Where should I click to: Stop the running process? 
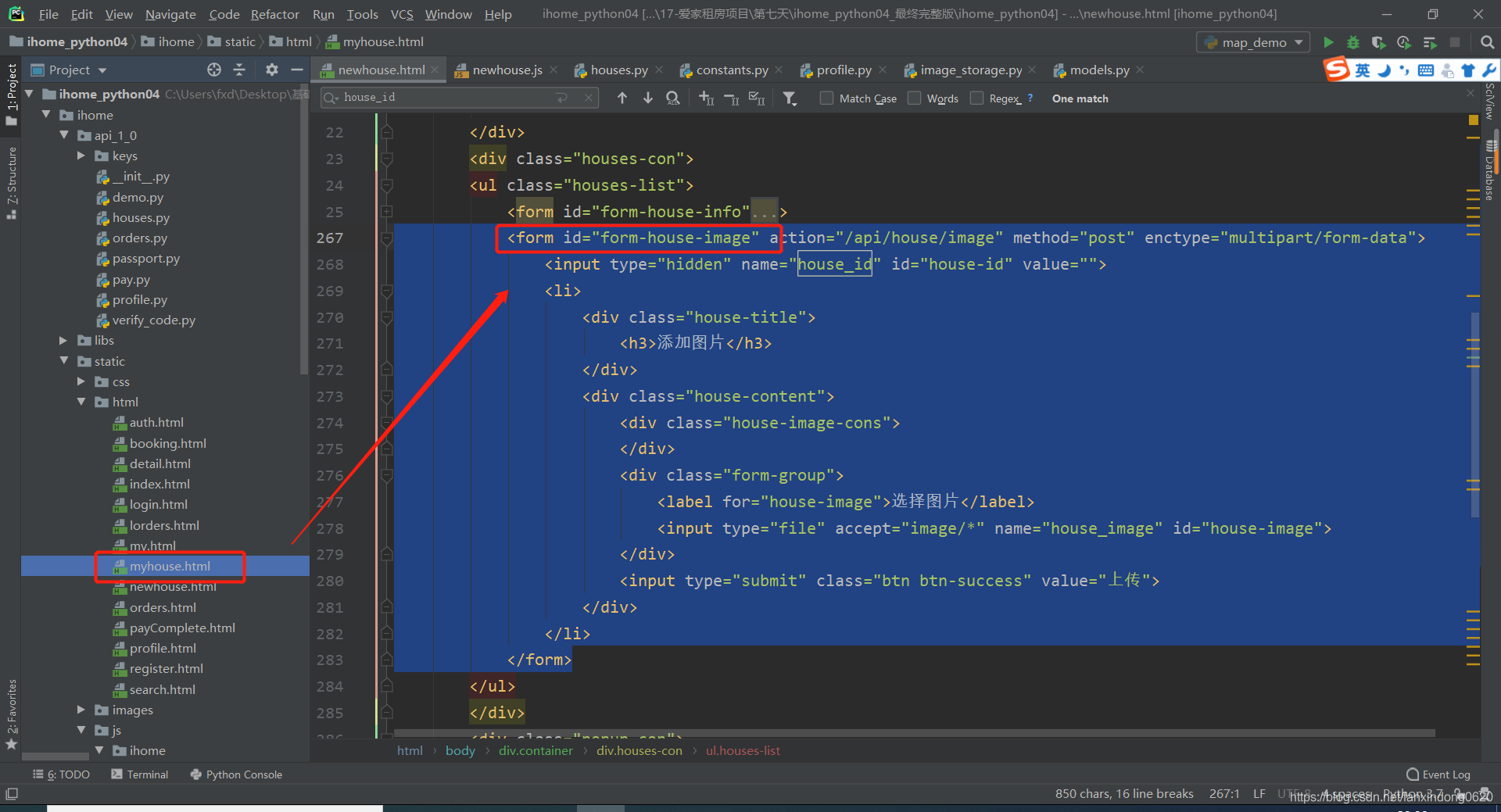pyautogui.click(x=1455, y=42)
